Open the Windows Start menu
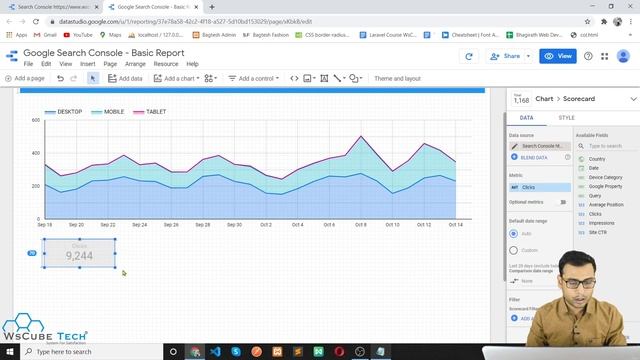Screen dimensions: 640x360 pyautogui.click(x=10, y=351)
